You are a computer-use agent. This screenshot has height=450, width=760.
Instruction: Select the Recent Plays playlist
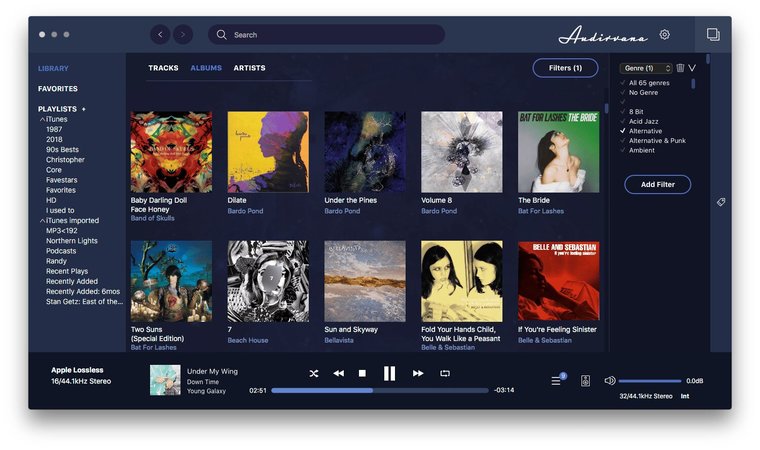tap(67, 271)
